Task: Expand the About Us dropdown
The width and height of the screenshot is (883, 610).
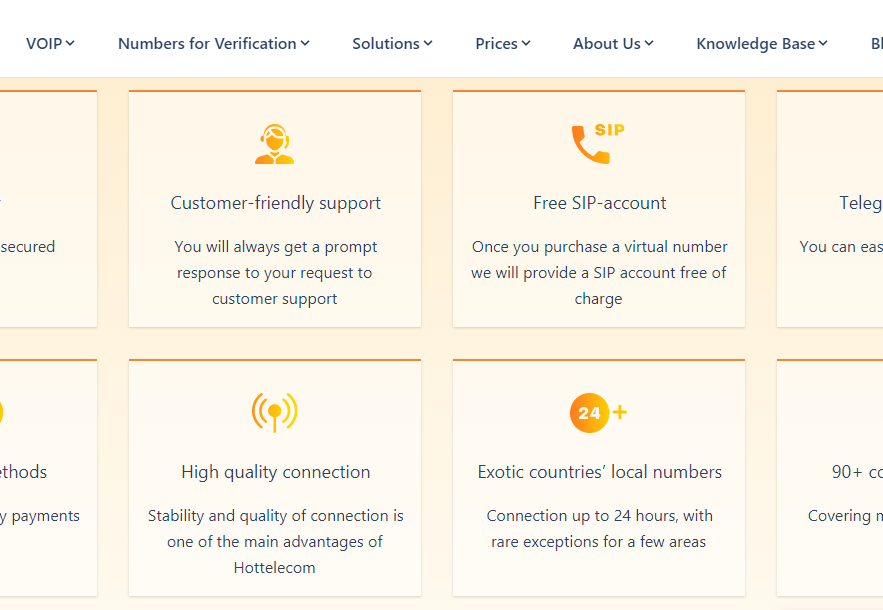Action: click(649, 43)
